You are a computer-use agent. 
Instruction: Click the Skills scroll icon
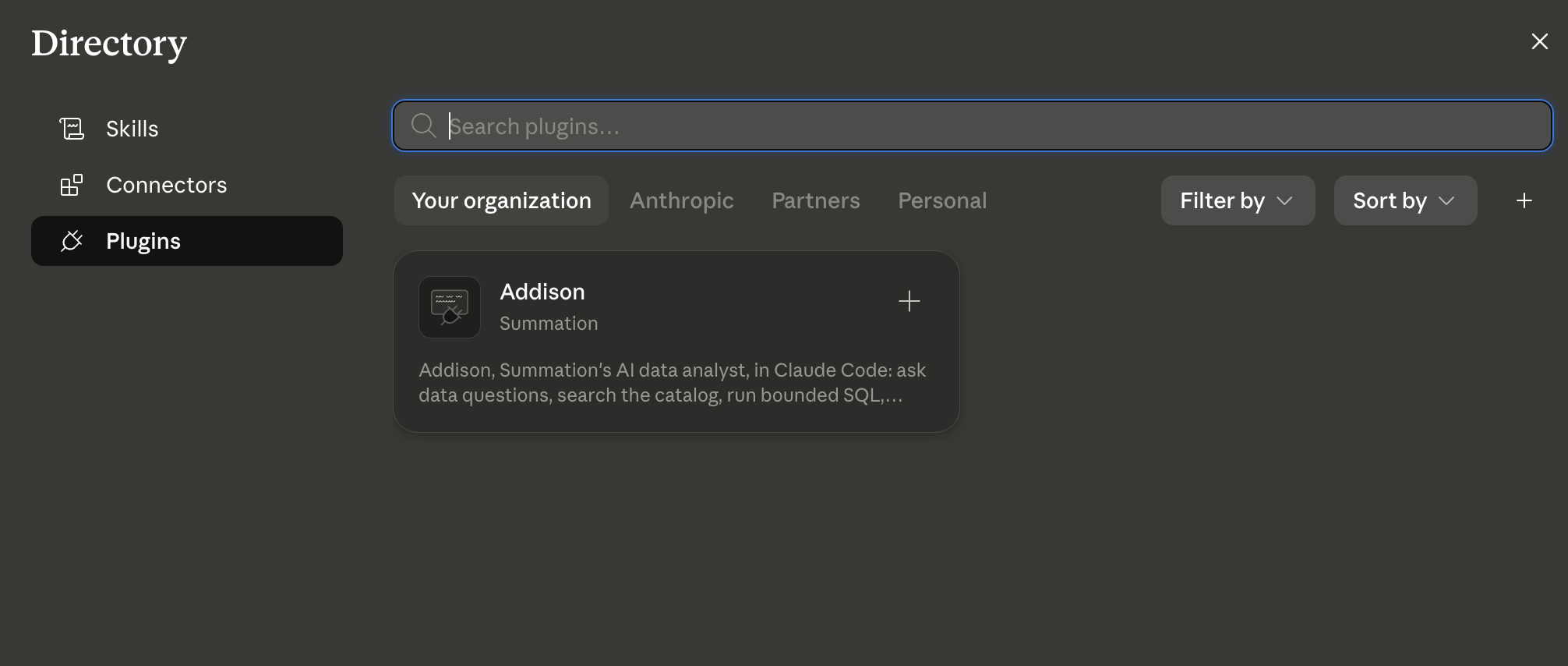click(x=72, y=129)
